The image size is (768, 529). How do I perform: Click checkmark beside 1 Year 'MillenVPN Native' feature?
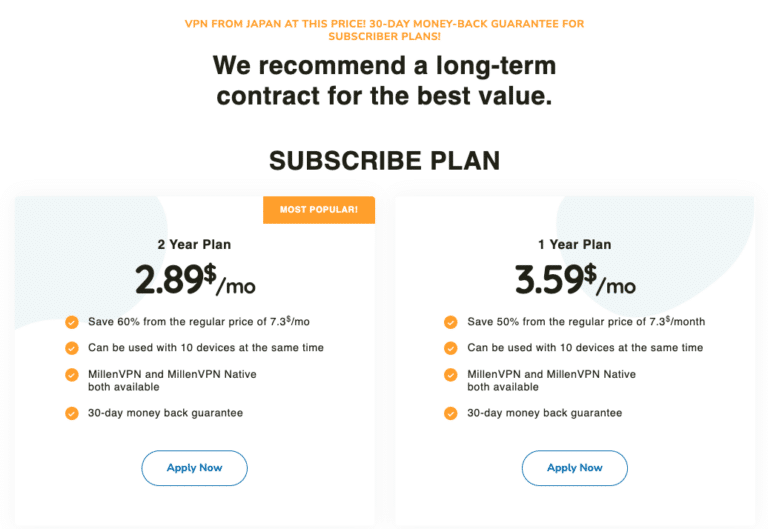click(x=451, y=375)
